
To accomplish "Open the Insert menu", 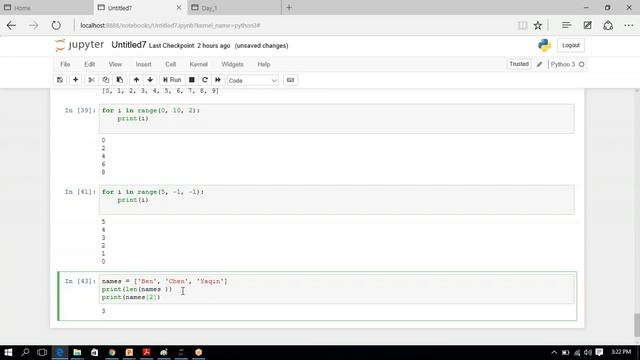I will pos(143,64).
